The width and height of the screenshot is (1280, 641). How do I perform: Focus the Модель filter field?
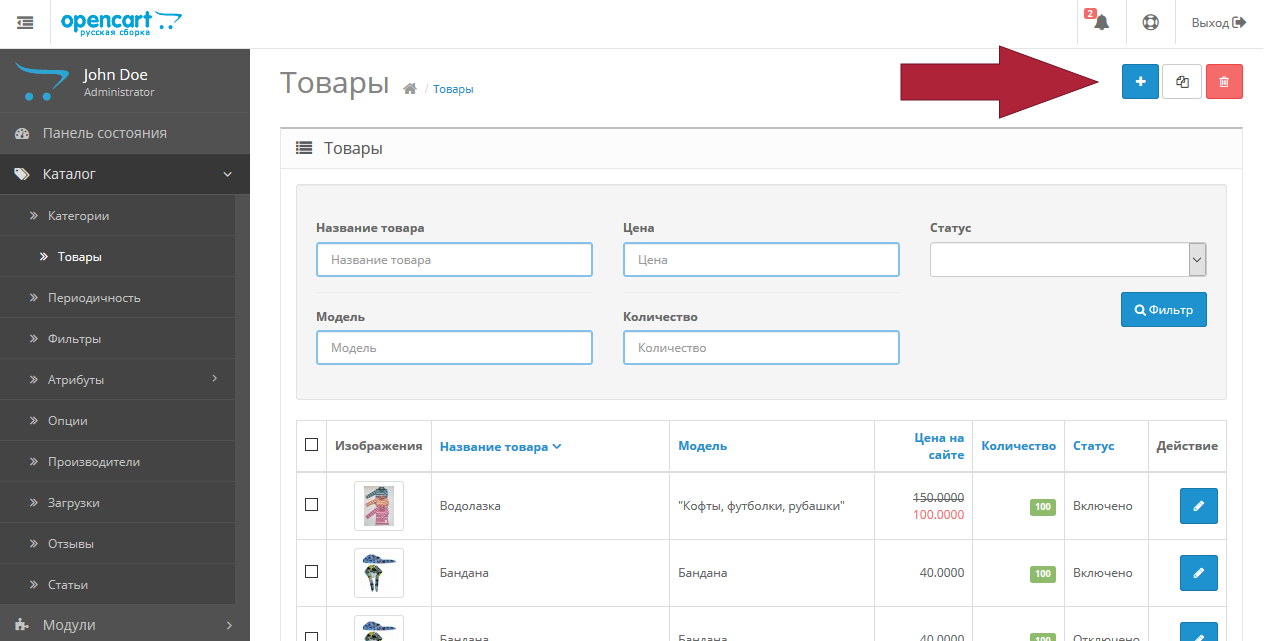pos(454,348)
